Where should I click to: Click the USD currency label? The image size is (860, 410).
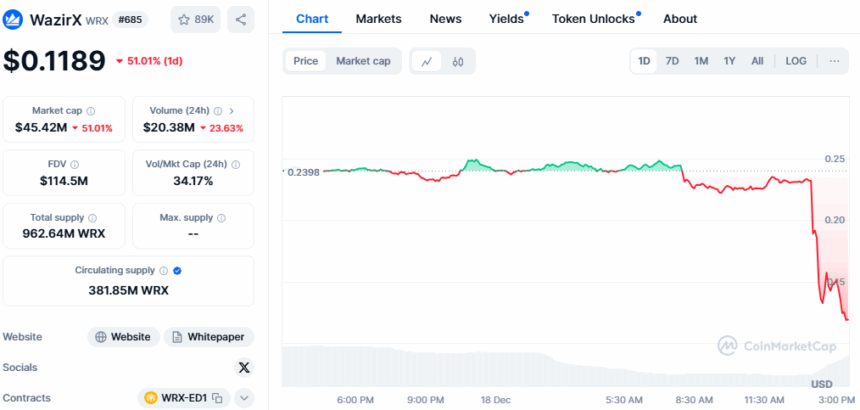tap(822, 384)
